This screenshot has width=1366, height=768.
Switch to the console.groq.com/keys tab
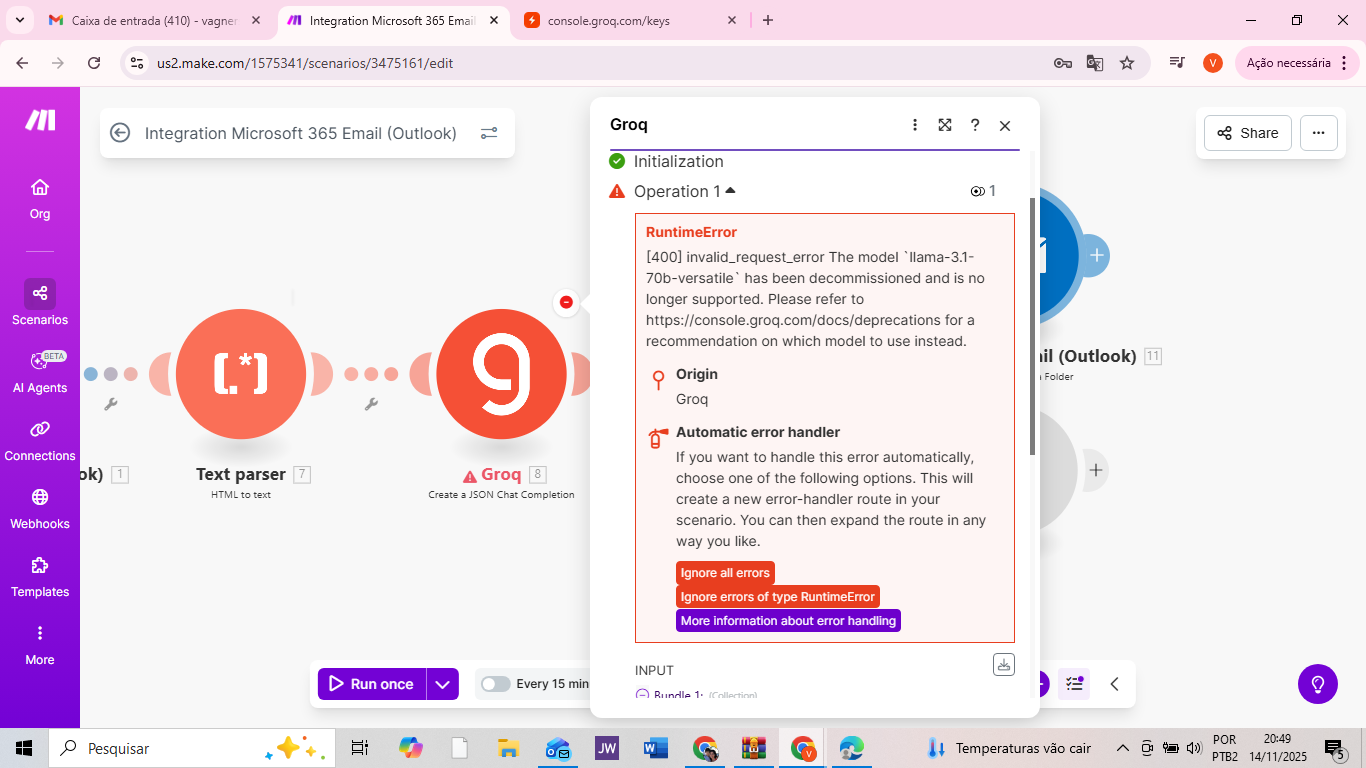[x=632, y=20]
